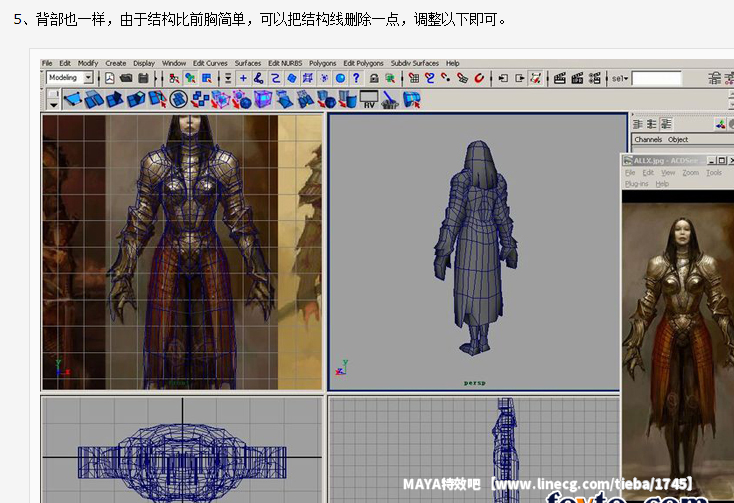Image resolution: width=734 pixels, height=503 pixels.
Task: Enable snap to view planes magnet icon
Action: point(462,78)
